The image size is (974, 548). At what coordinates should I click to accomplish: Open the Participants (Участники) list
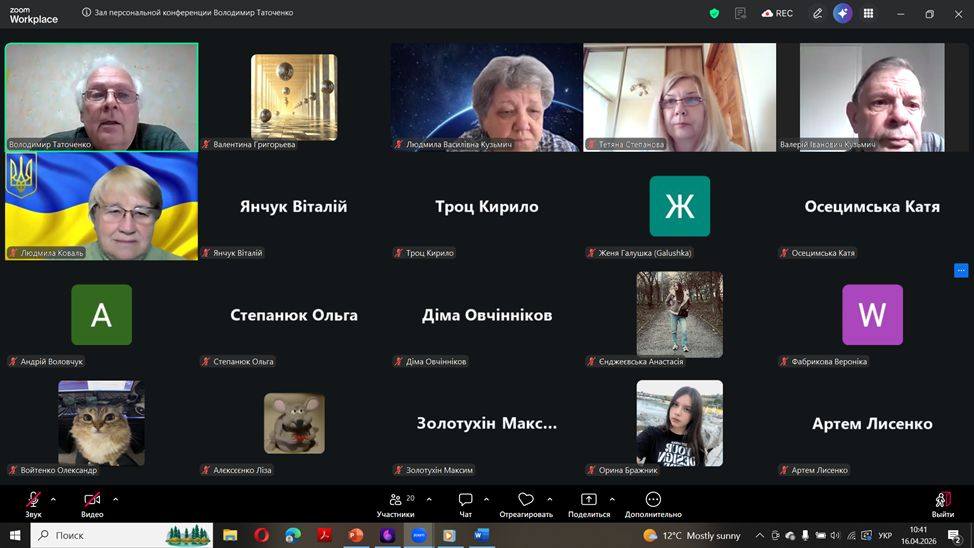(x=396, y=500)
